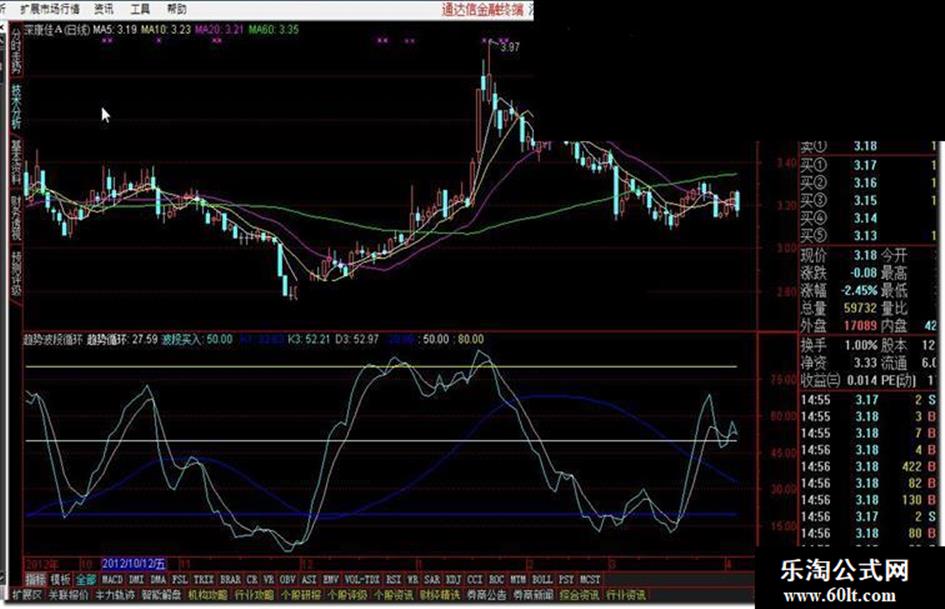Open the 帮助 menu
Image resolution: width=945 pixels, height=609 pixels.
point(176,9)
